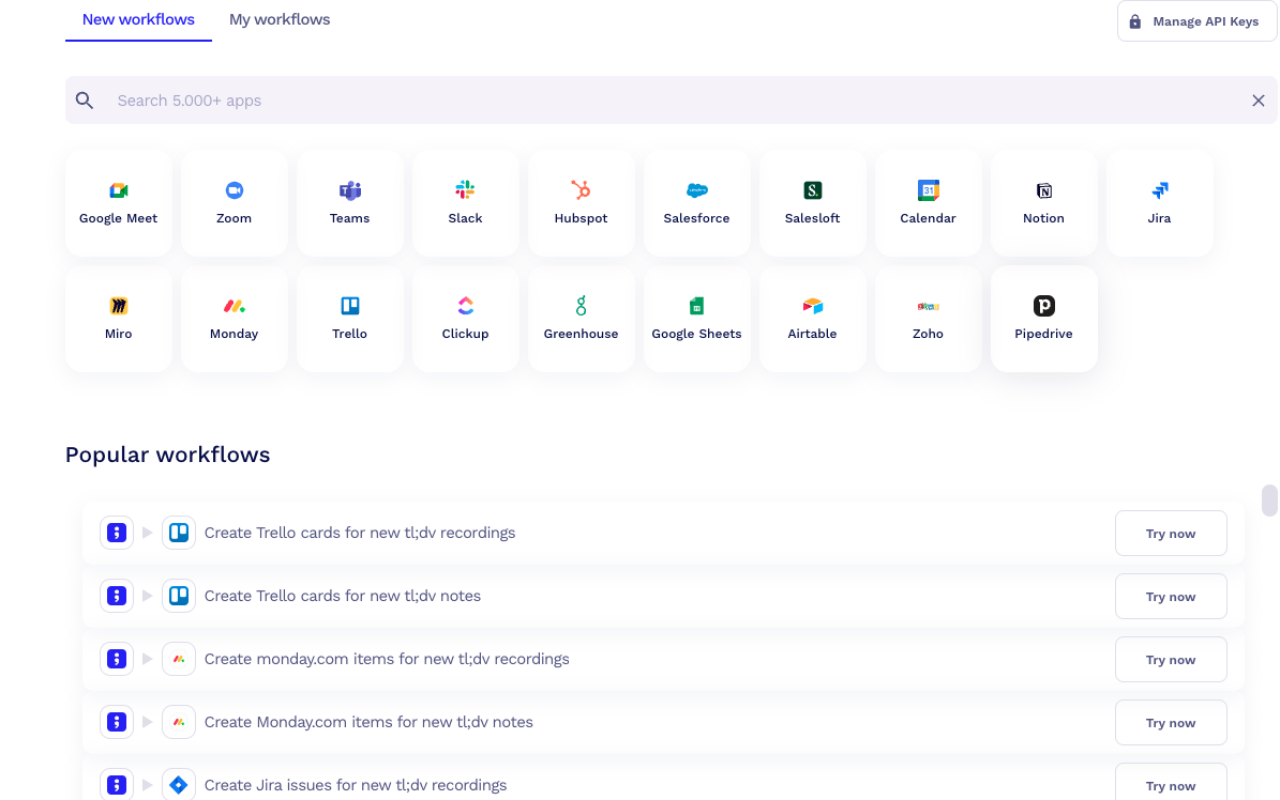Expand the Jira issues workflow details
The height and width of the screenshot is (800, 1280).
(147, 784)
